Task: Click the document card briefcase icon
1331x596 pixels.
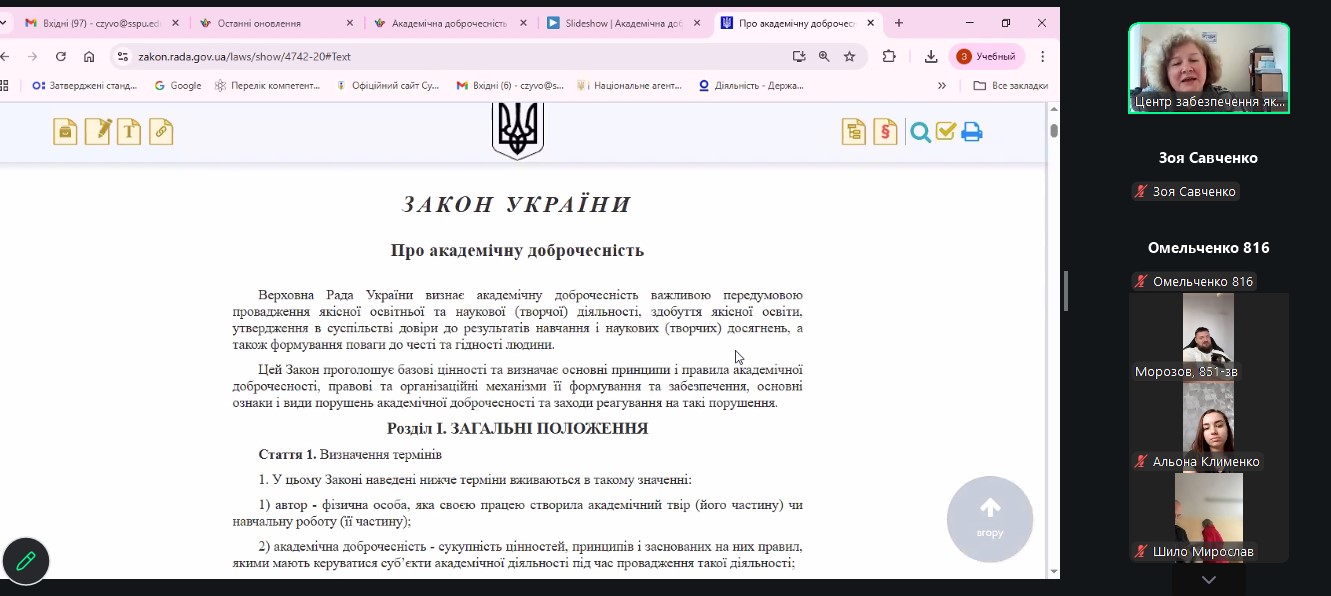Action: 65,132
